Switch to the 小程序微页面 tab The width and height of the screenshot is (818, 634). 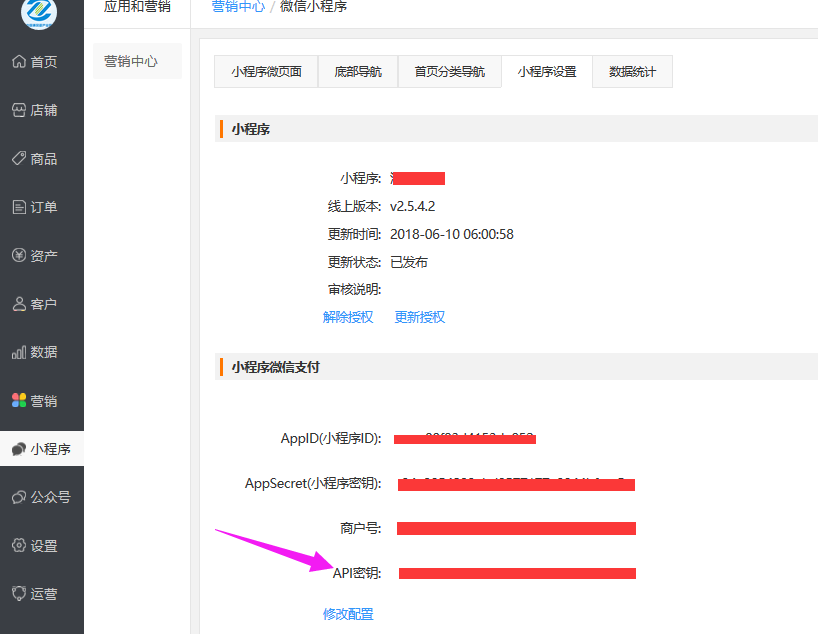tap(265, 71)
